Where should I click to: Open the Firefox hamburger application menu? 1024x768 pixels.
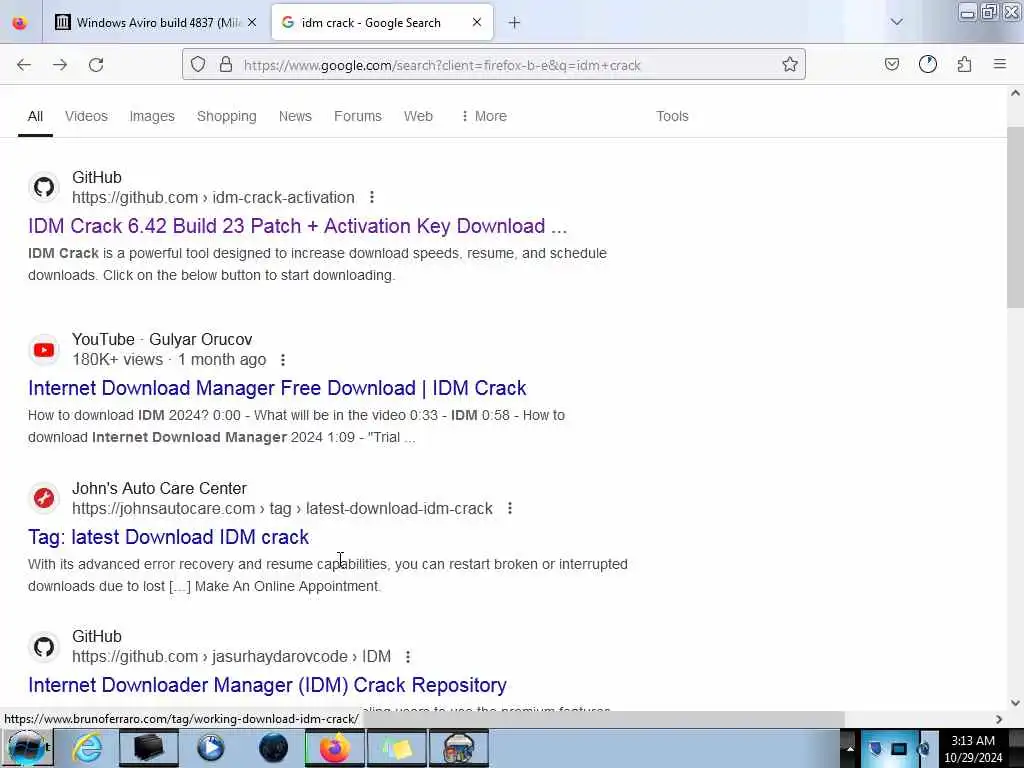[1000, 65]
